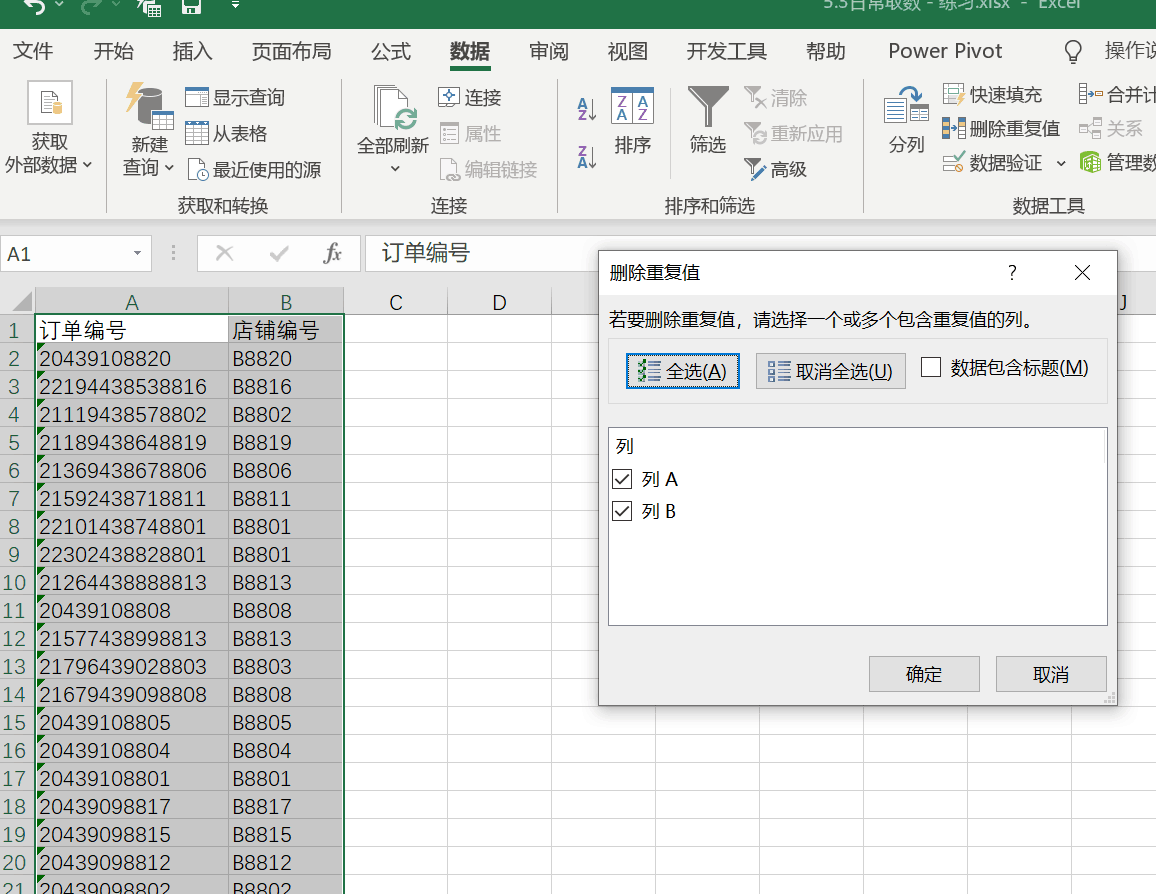
Task: Click Unselect All (取消全选) button
Action: [831, 371]
